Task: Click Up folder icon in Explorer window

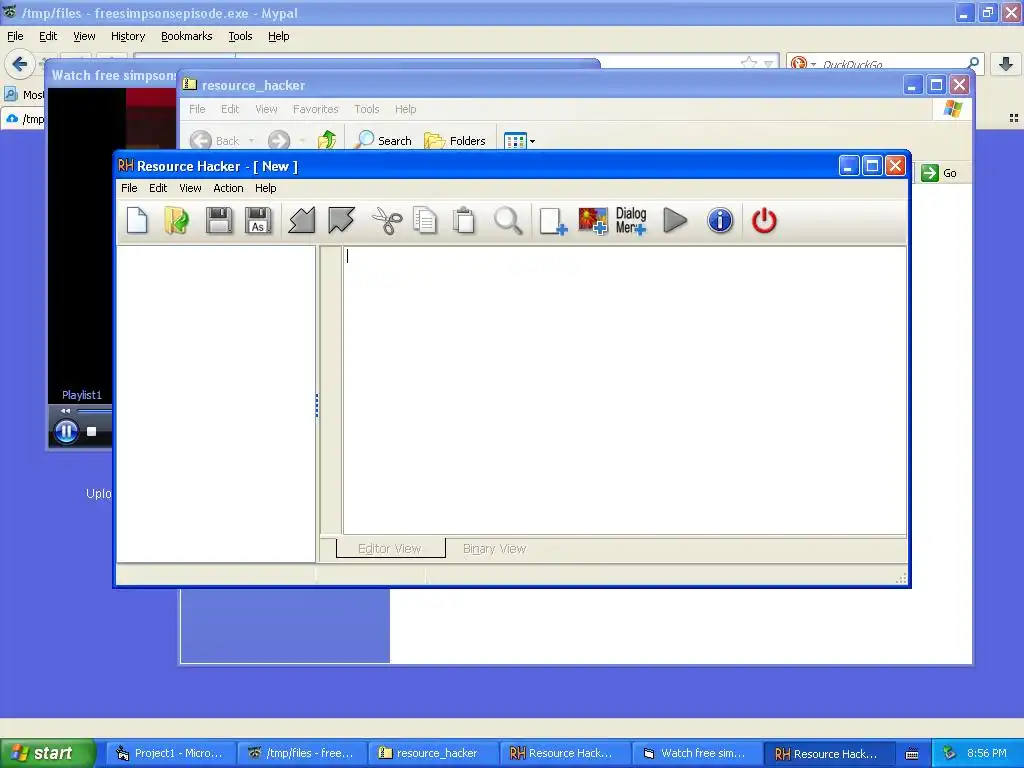Action: 327,140
